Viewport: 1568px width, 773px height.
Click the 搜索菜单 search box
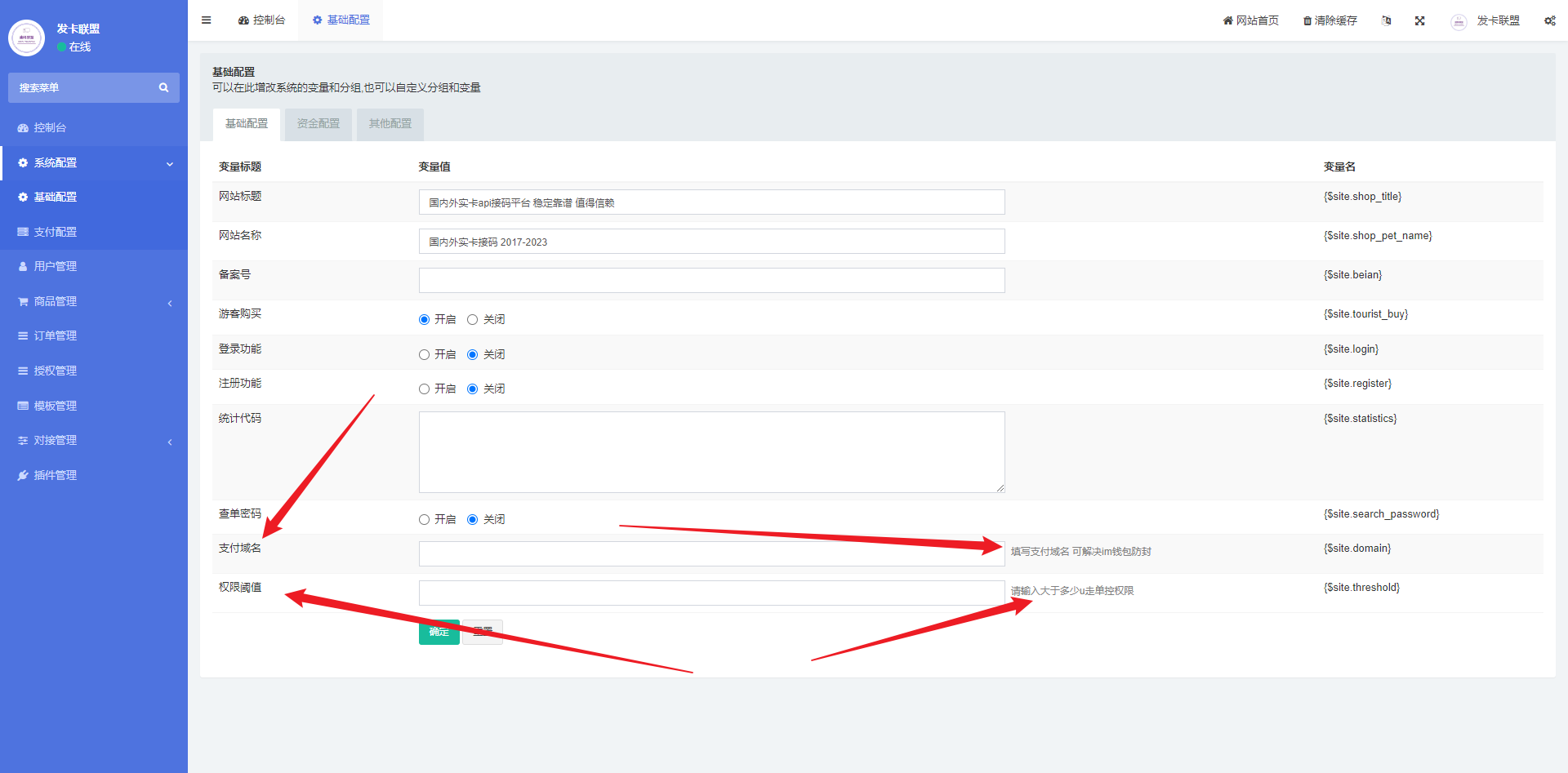[x=94, y=87]
